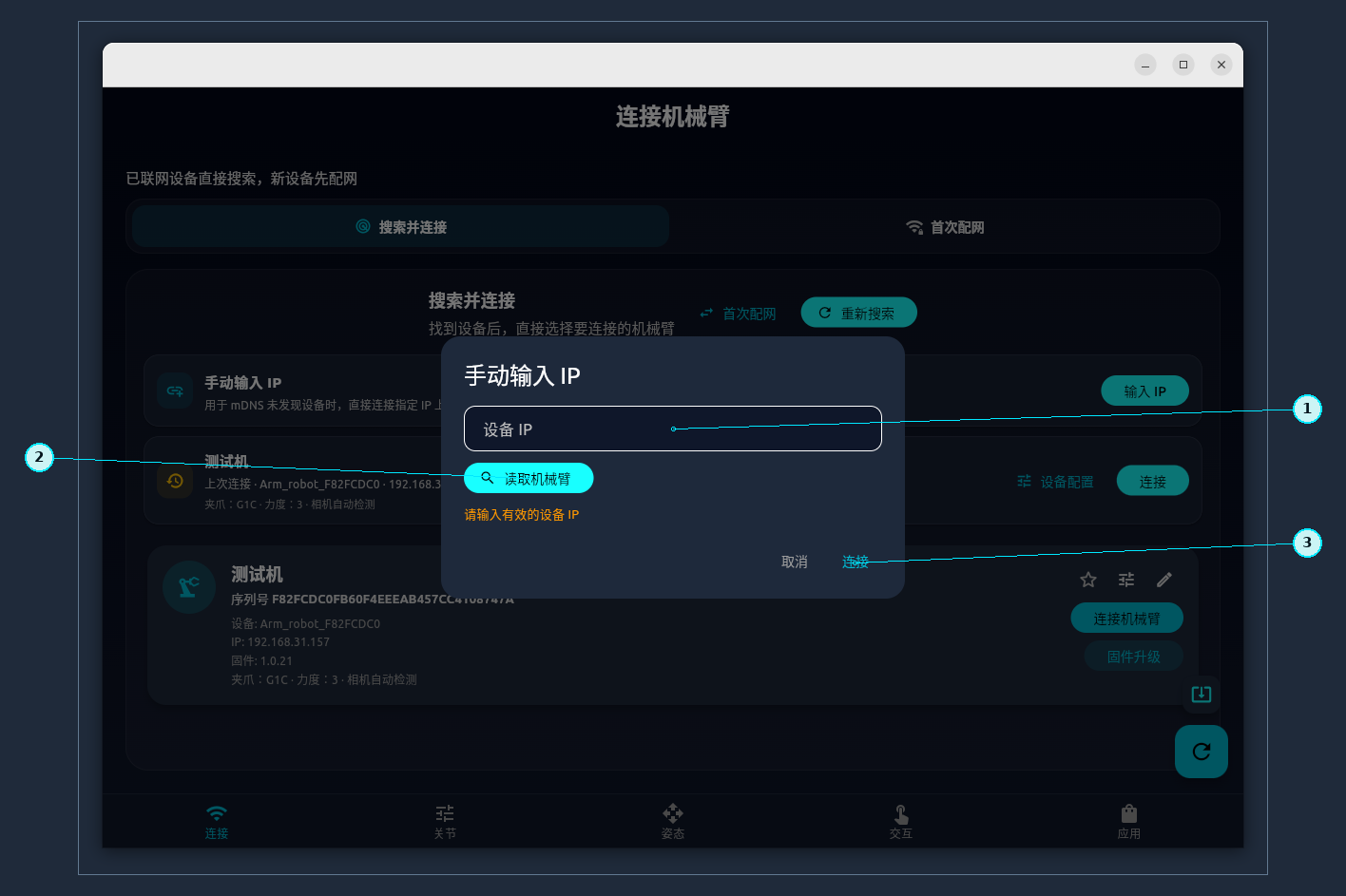Open the 姿态 bottom navigation tab
Screen dimensions: 1346x896
tap(673, 822)
